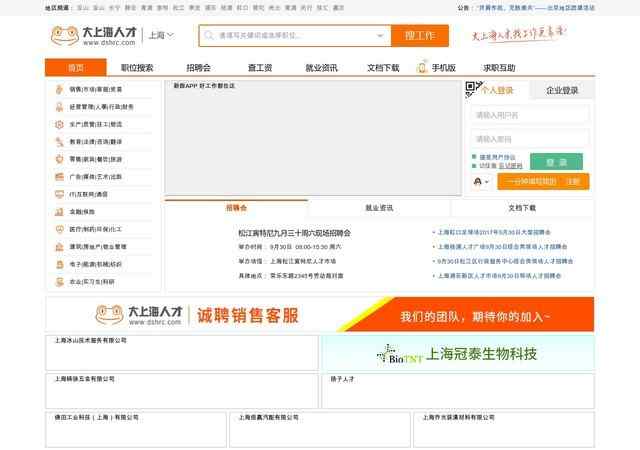Expand the search box dropdown arrow
This screenshot has width=640, height=450.
point(380,36)
